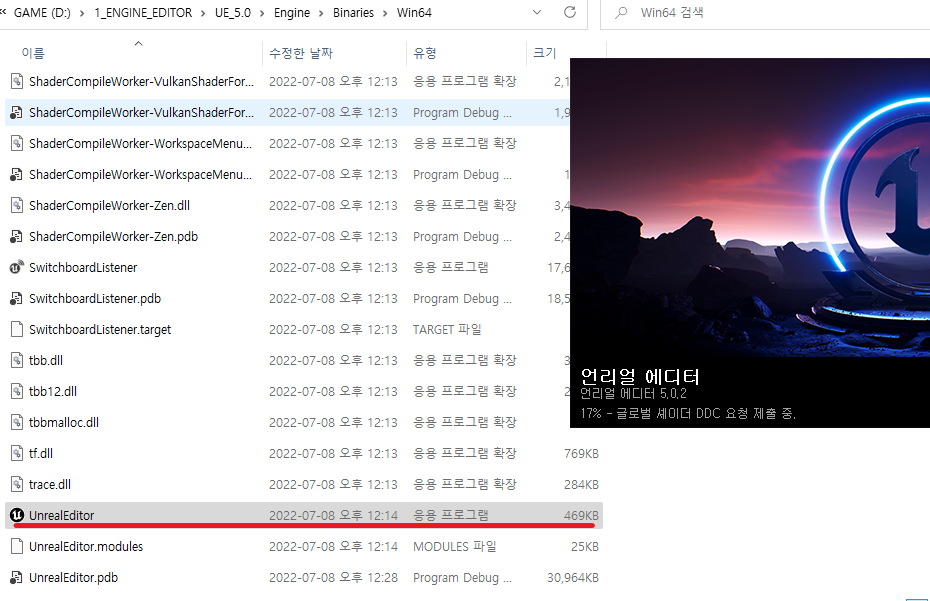930x601 pixels.
Task: Click the SwitchboardListener application icon
Action: (17, 268)
